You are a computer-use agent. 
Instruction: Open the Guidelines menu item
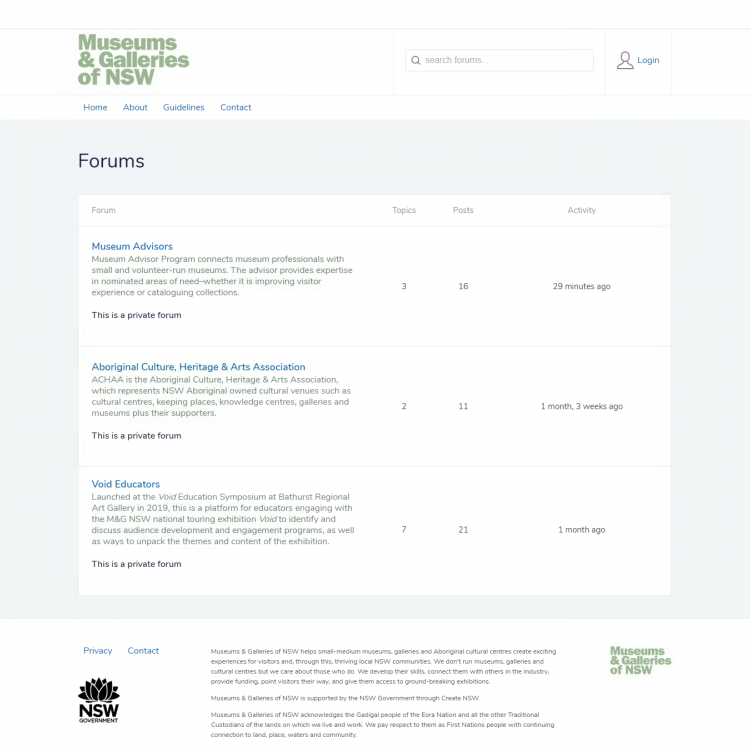(184, 107)
